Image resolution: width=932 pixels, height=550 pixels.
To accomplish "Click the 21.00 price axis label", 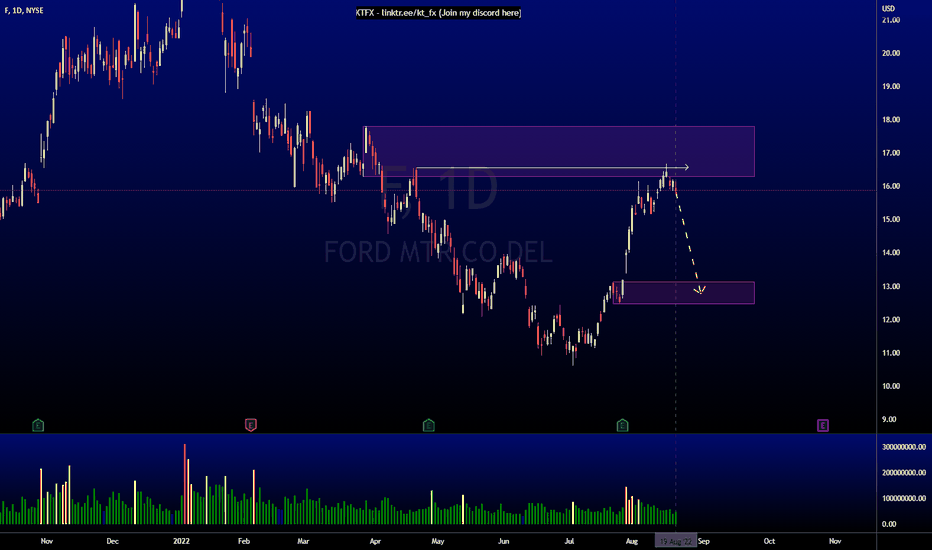I will [x=891, y=20].
